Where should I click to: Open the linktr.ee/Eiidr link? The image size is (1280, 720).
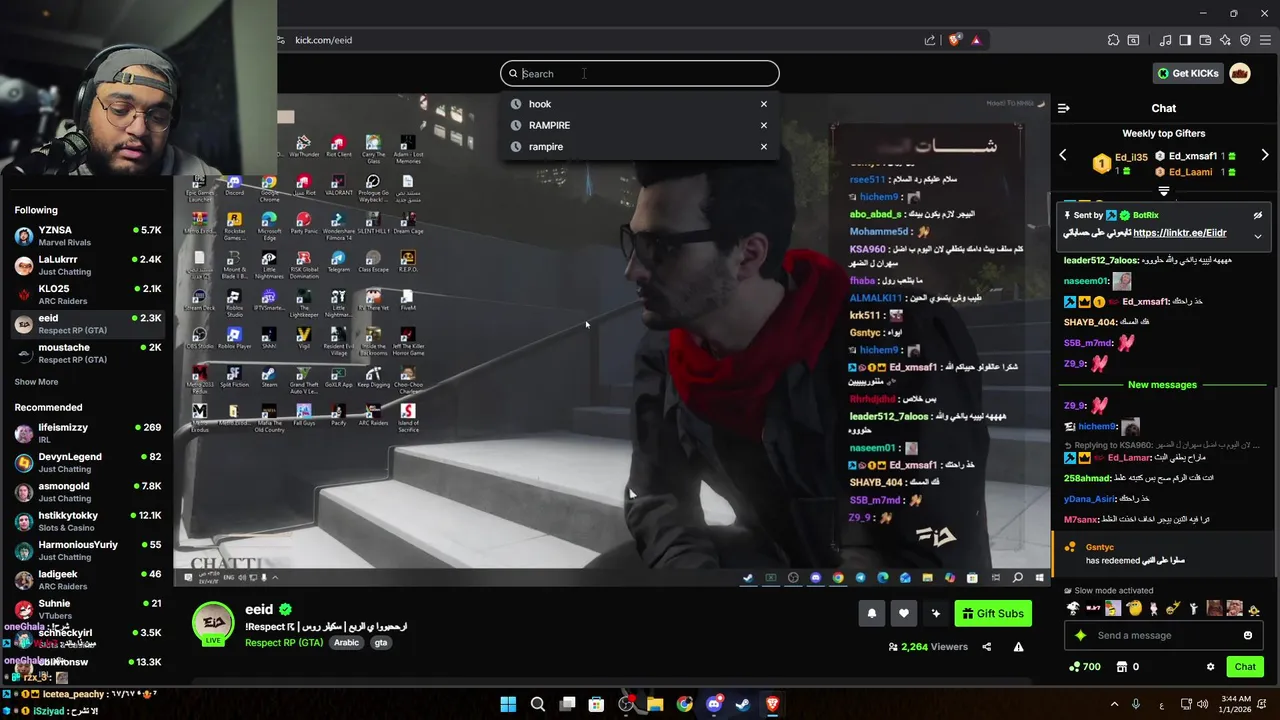[1180, 233]
